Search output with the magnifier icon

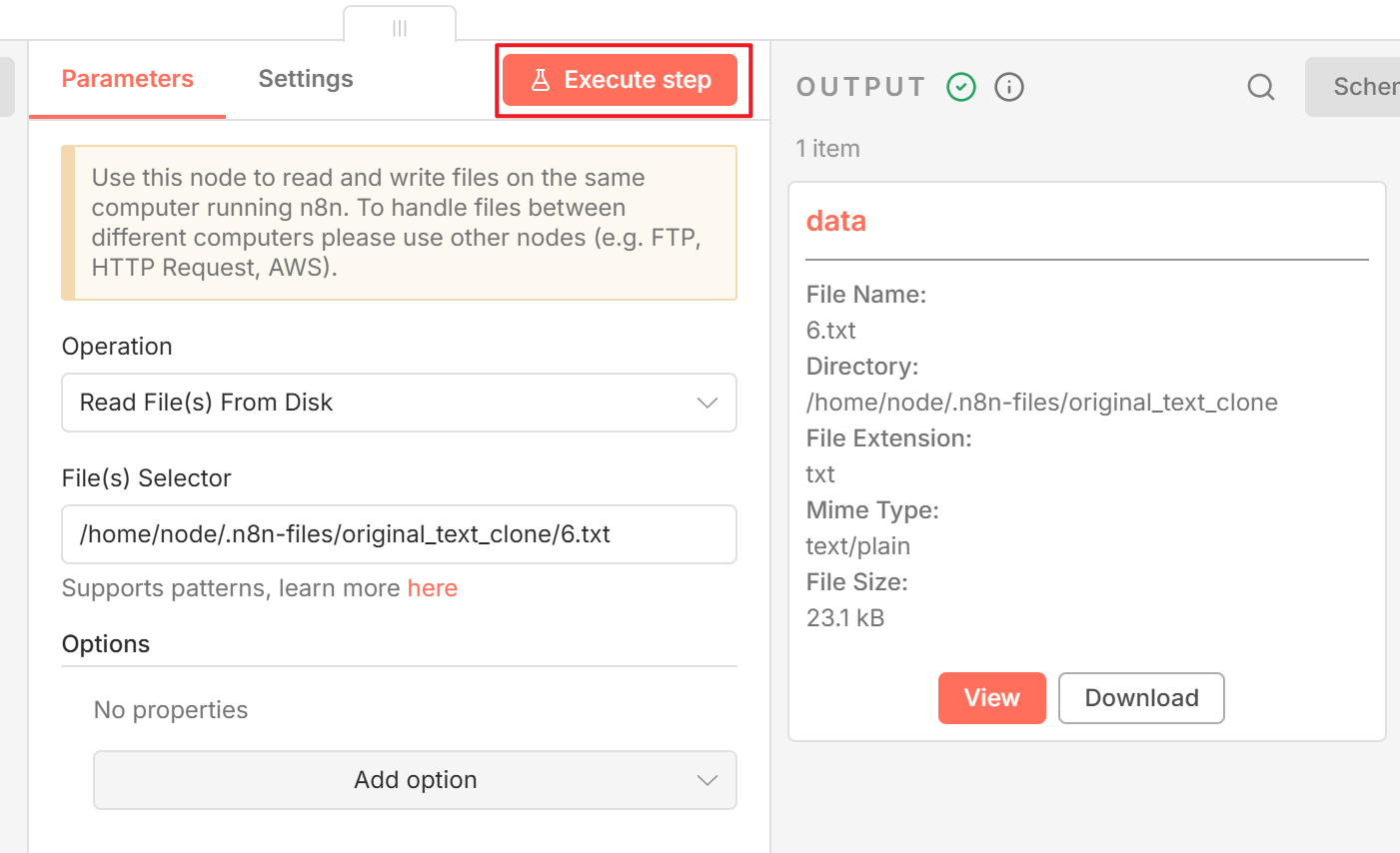tap(1261, 87)
